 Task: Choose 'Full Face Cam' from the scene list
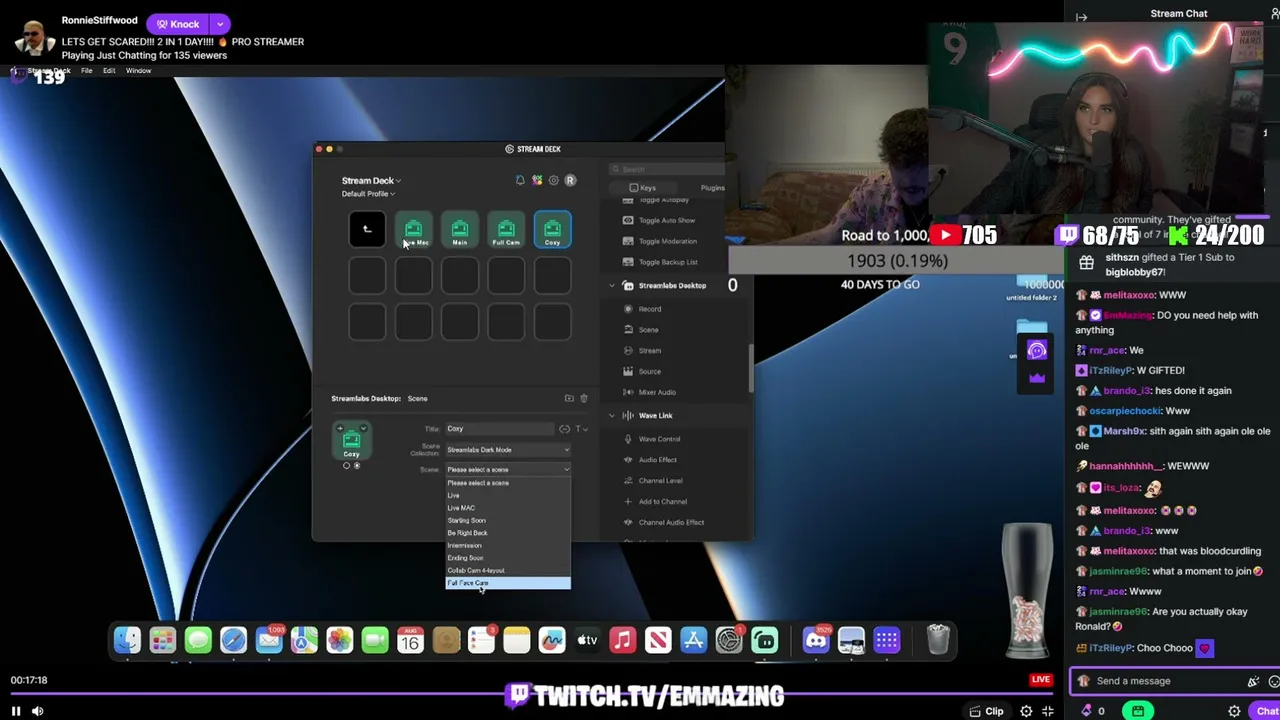point(508,583)
